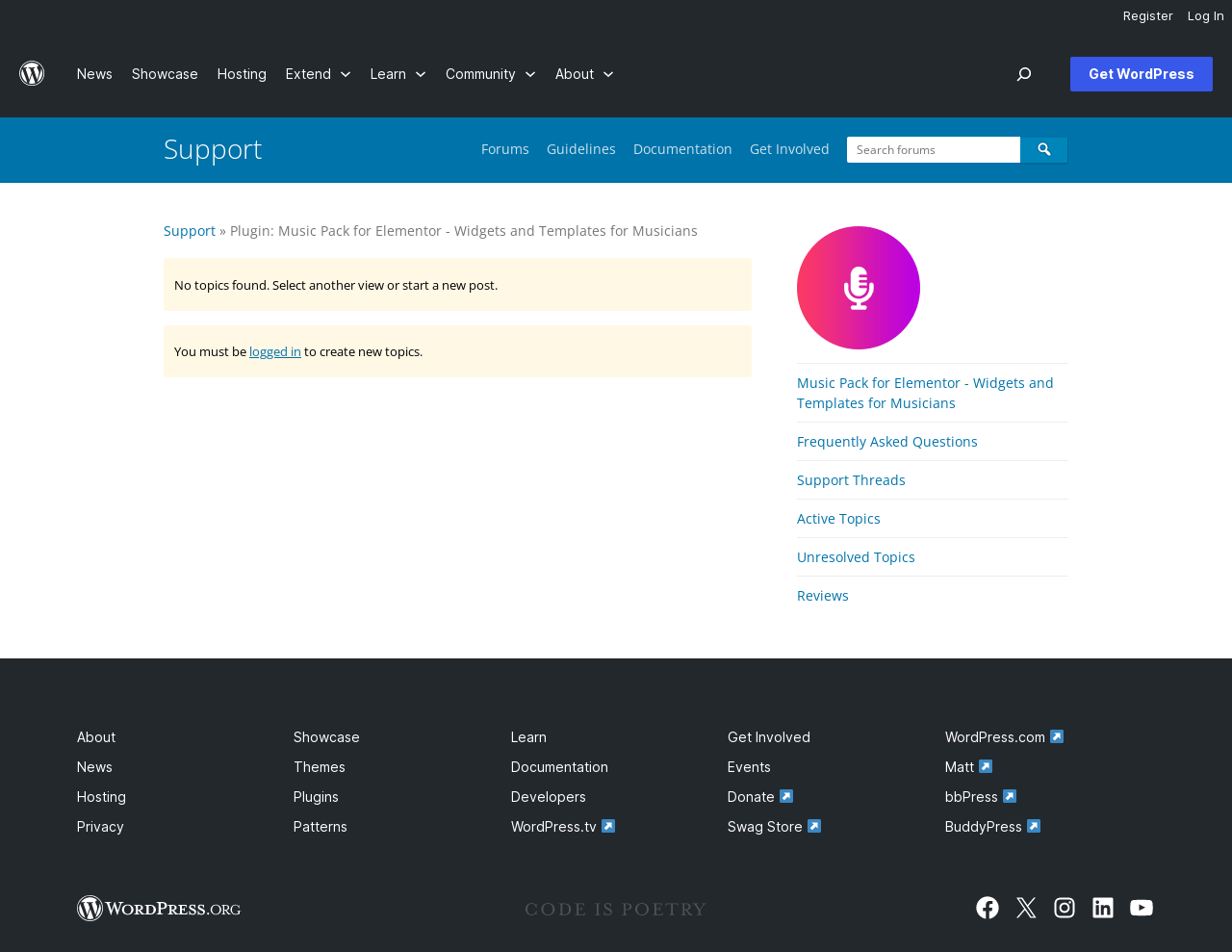Open the Plugins footer link
The image size is (1232, 952).
tap(316, 797)
